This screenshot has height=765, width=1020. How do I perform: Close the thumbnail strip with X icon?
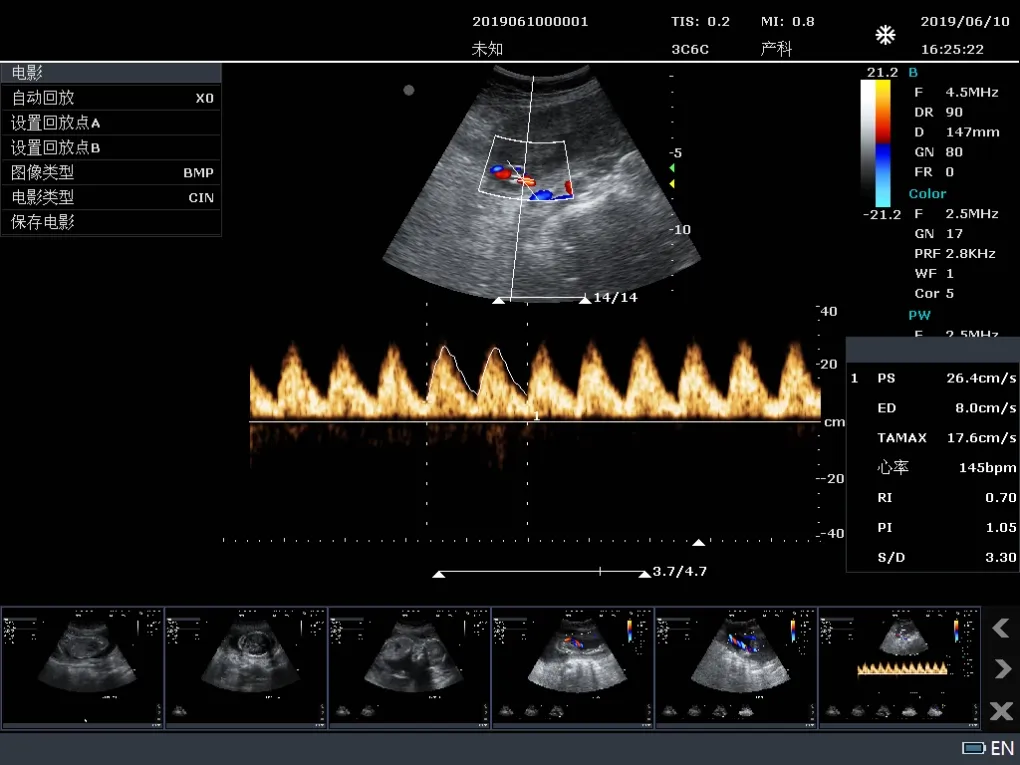click(x=1001, y=710)
